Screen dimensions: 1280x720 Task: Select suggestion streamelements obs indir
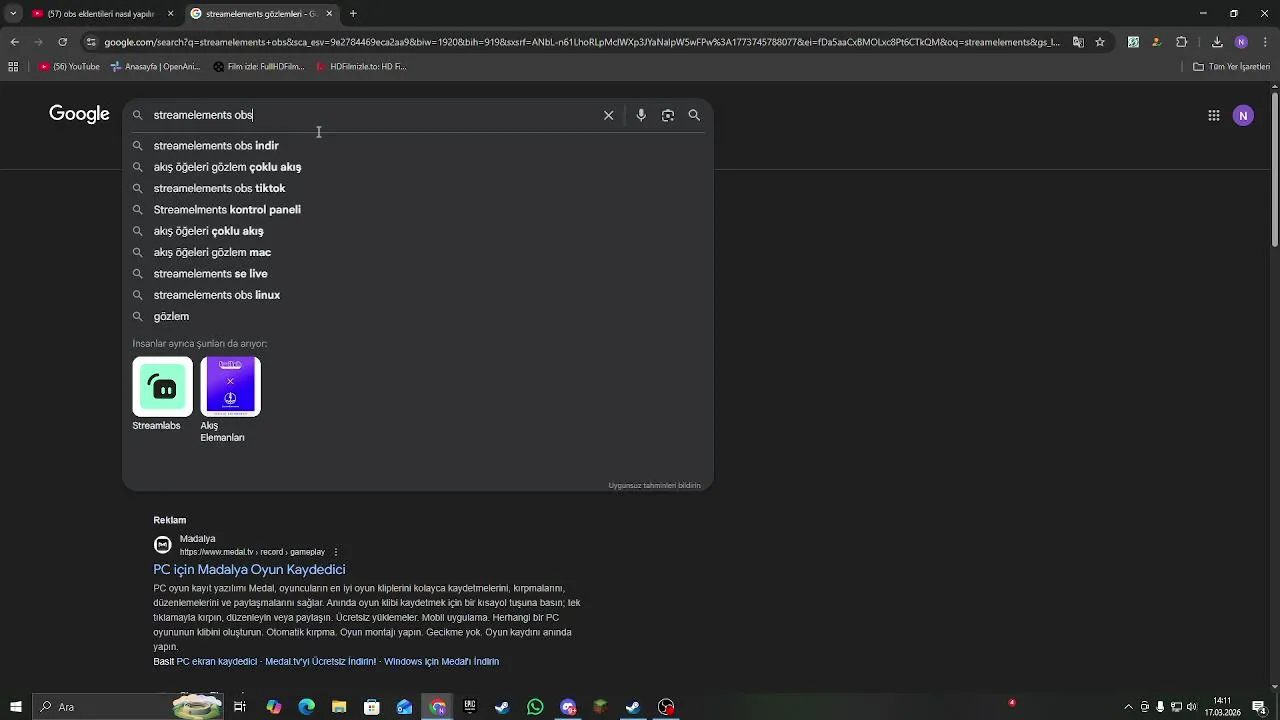(418, 146)
